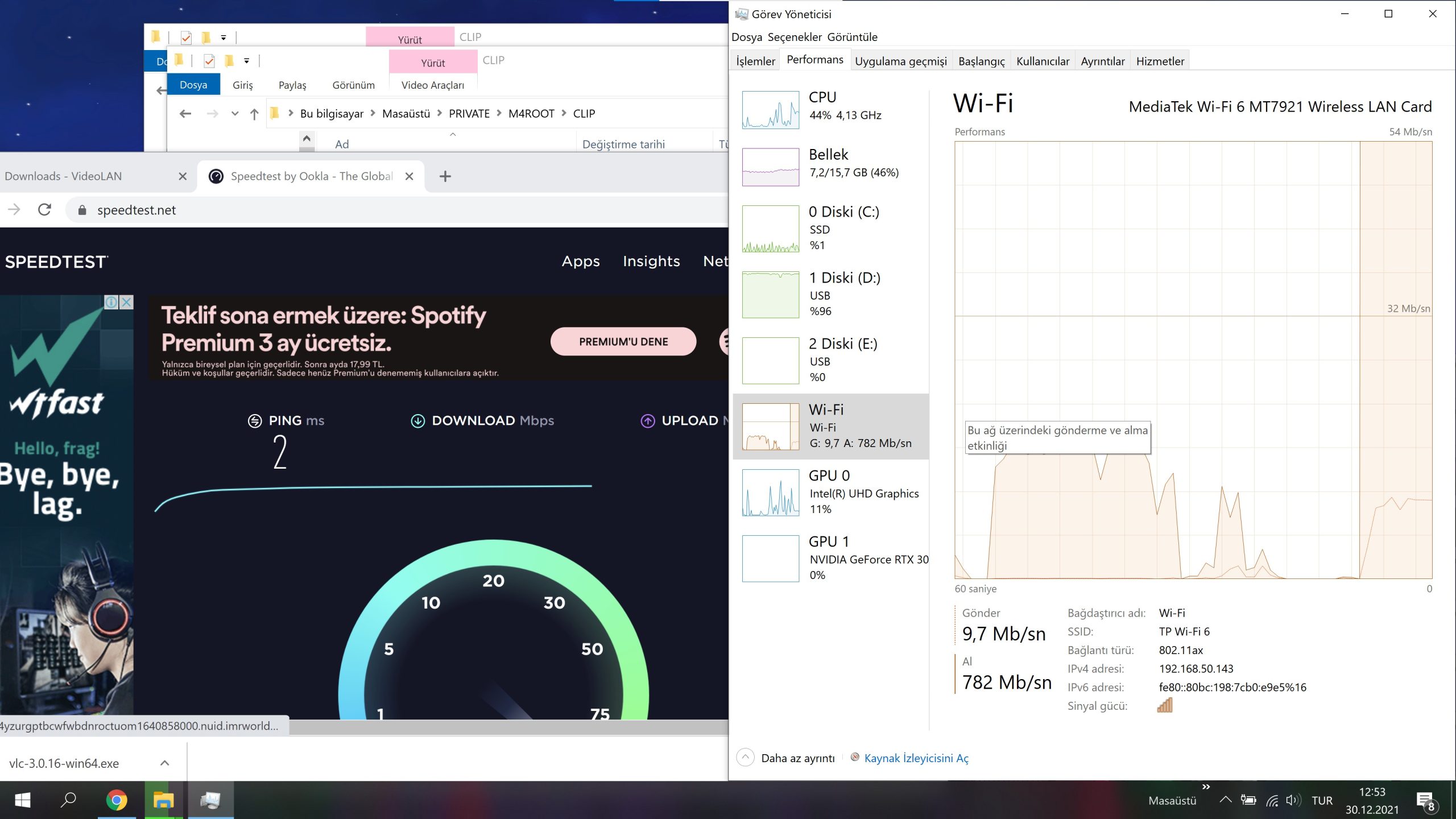Click the Chrome taskbar icon
This screenshot has width=1456, height=819.
(117, 800)
